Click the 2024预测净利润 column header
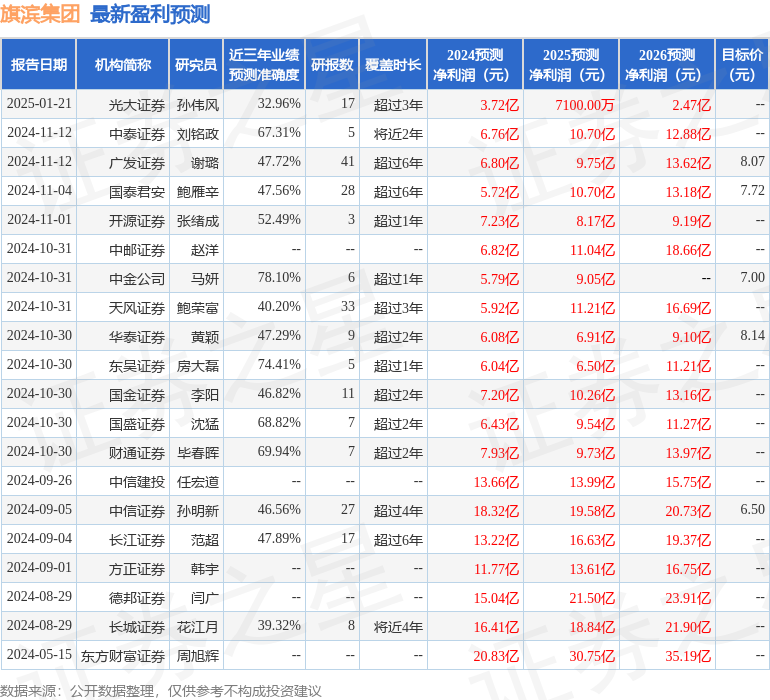 pyautogui.click(x=475, y=64)
